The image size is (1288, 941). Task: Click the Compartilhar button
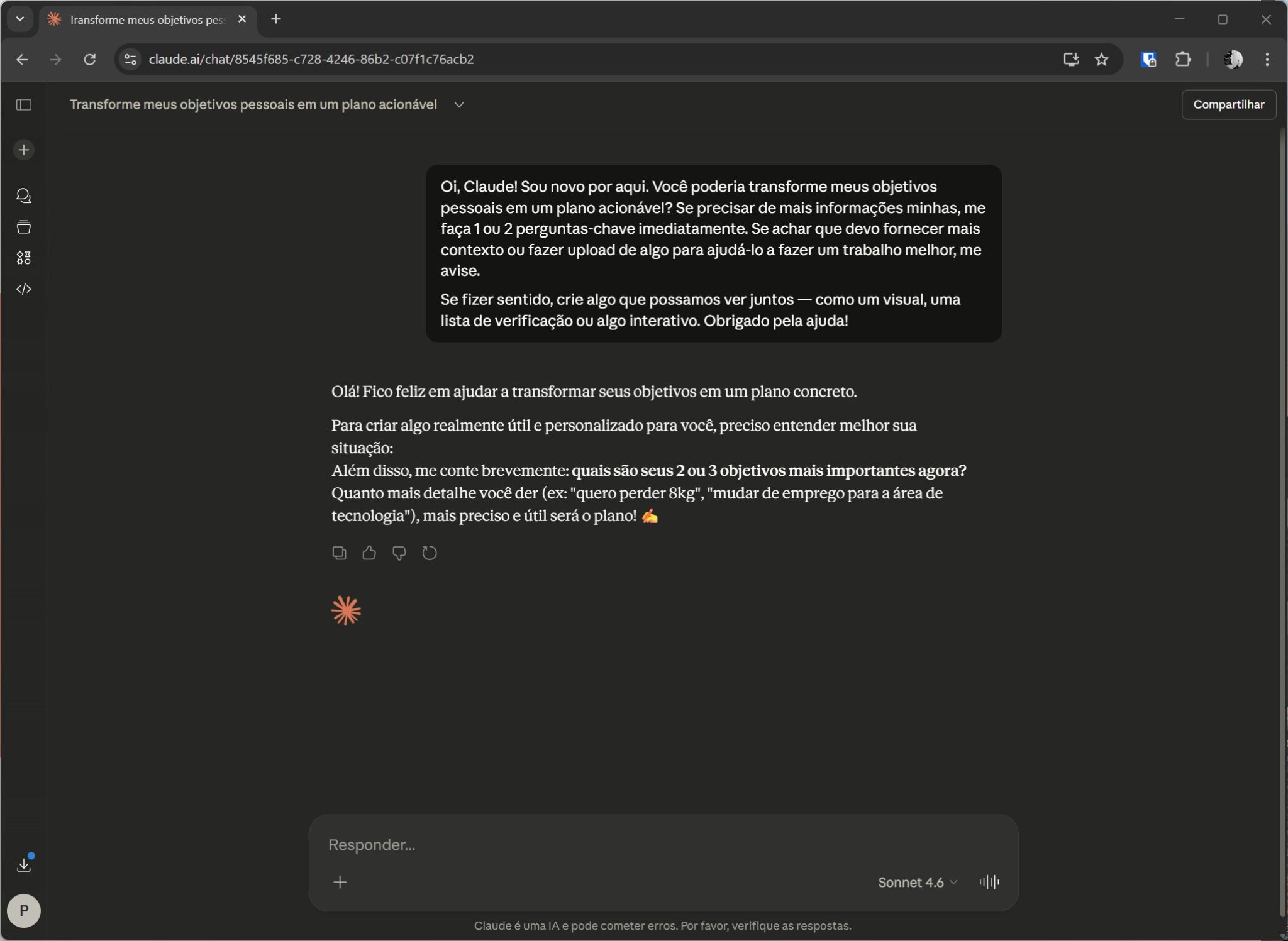click(x=1228, y=104)
